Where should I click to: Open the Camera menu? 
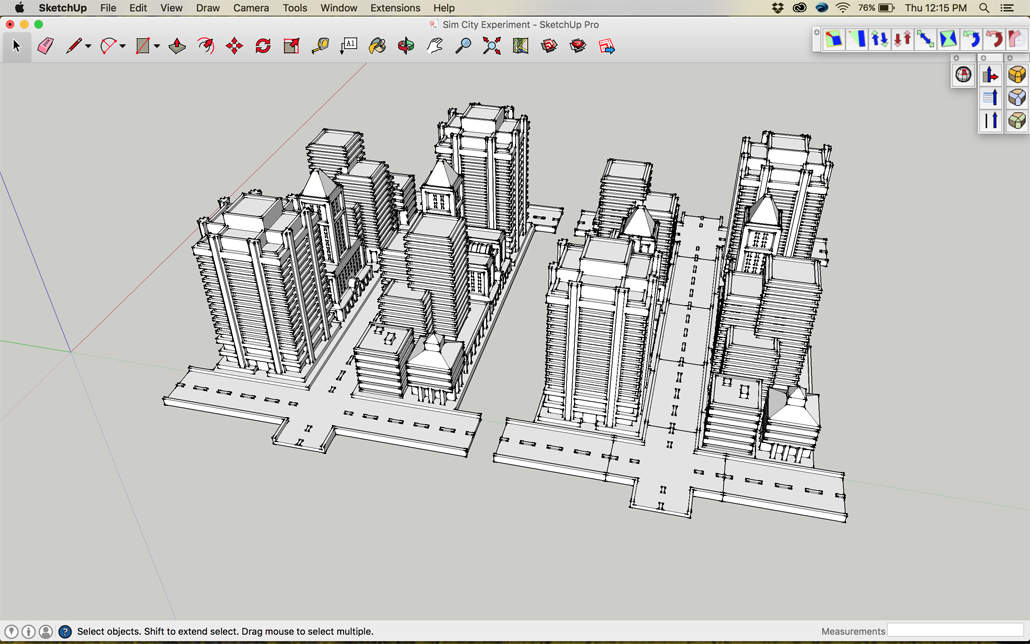250,8
